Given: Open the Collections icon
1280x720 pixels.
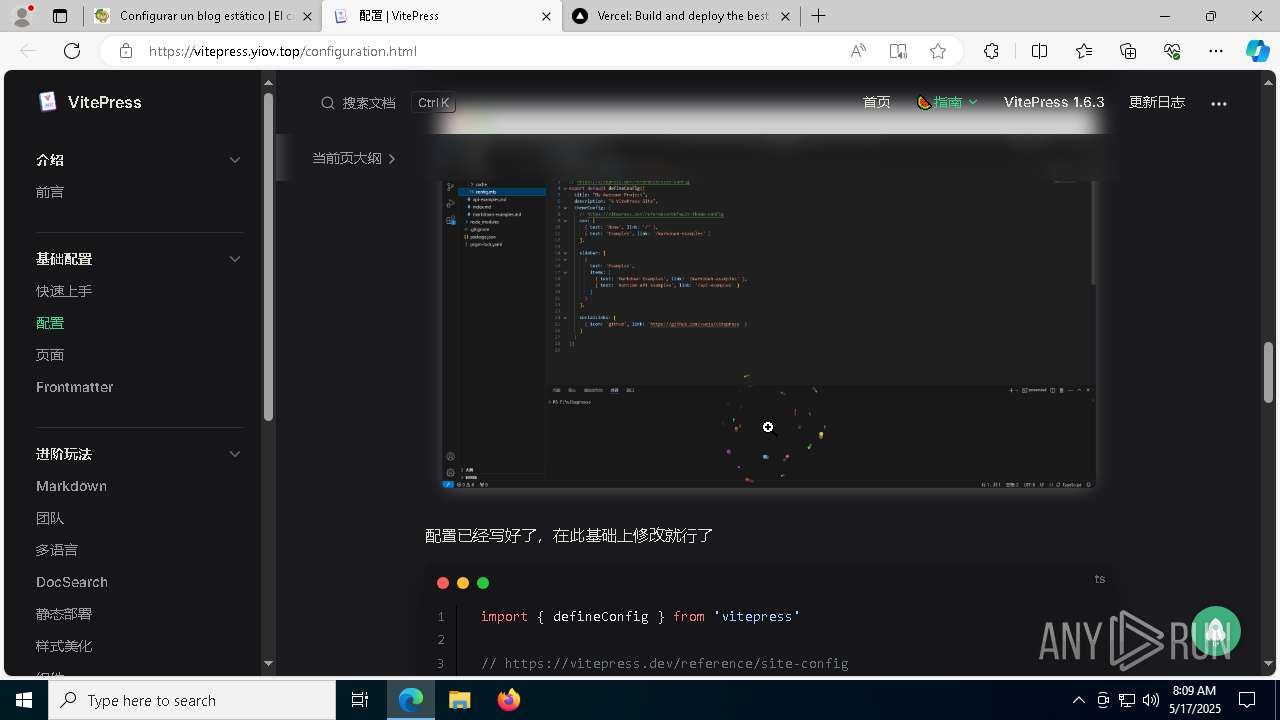Looking at the screenshot, I should click(1128, 51).
